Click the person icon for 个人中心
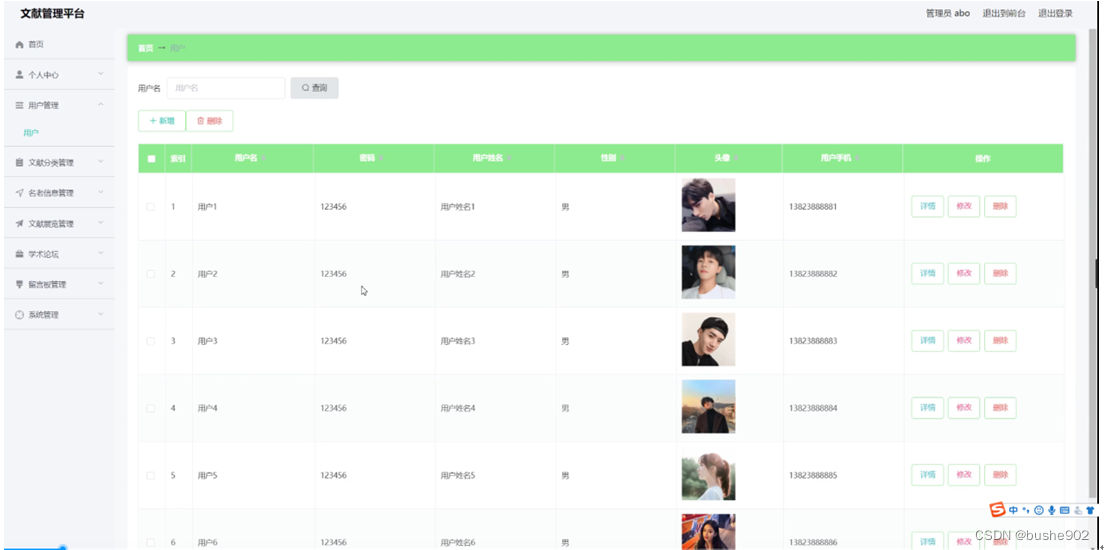The width and height of the screenshot is (1104, 550). click(20, 75)
